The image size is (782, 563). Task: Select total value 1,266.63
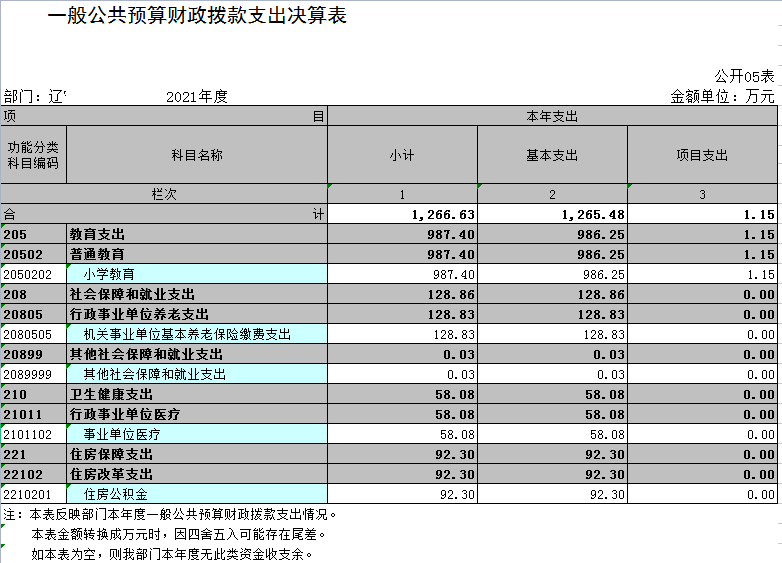point(402,214)
